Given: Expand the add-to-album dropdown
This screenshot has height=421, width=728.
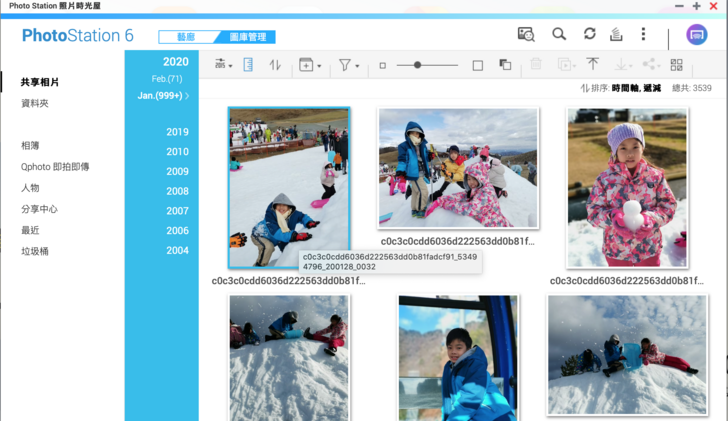Looking at the screenshot, I should (x=309, y=65).
